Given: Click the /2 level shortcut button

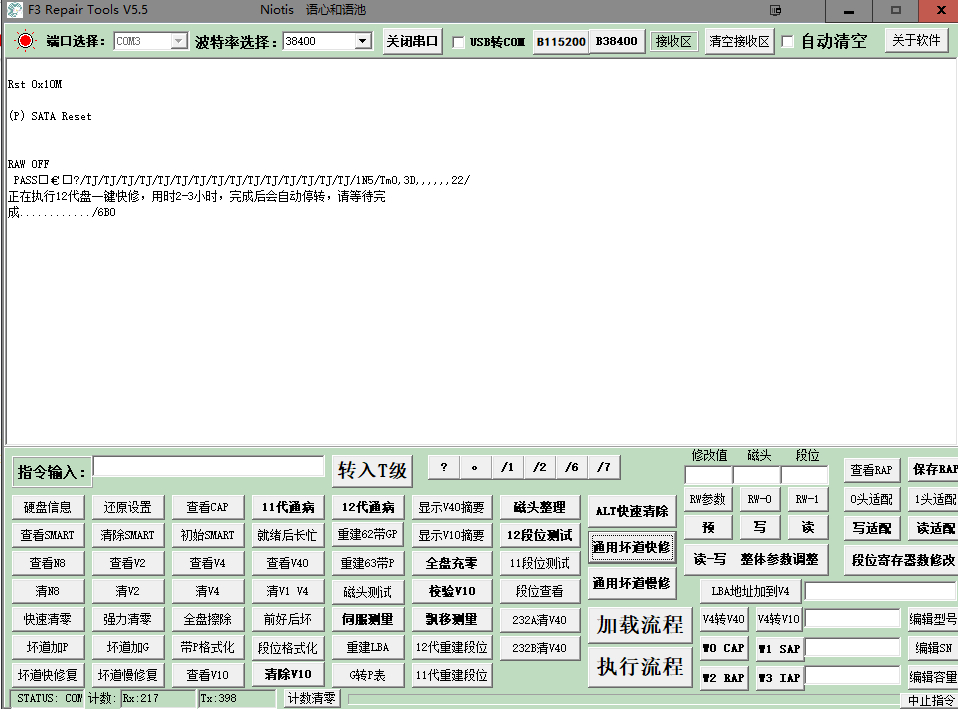Looking at the screenshot, I should 539,468.
